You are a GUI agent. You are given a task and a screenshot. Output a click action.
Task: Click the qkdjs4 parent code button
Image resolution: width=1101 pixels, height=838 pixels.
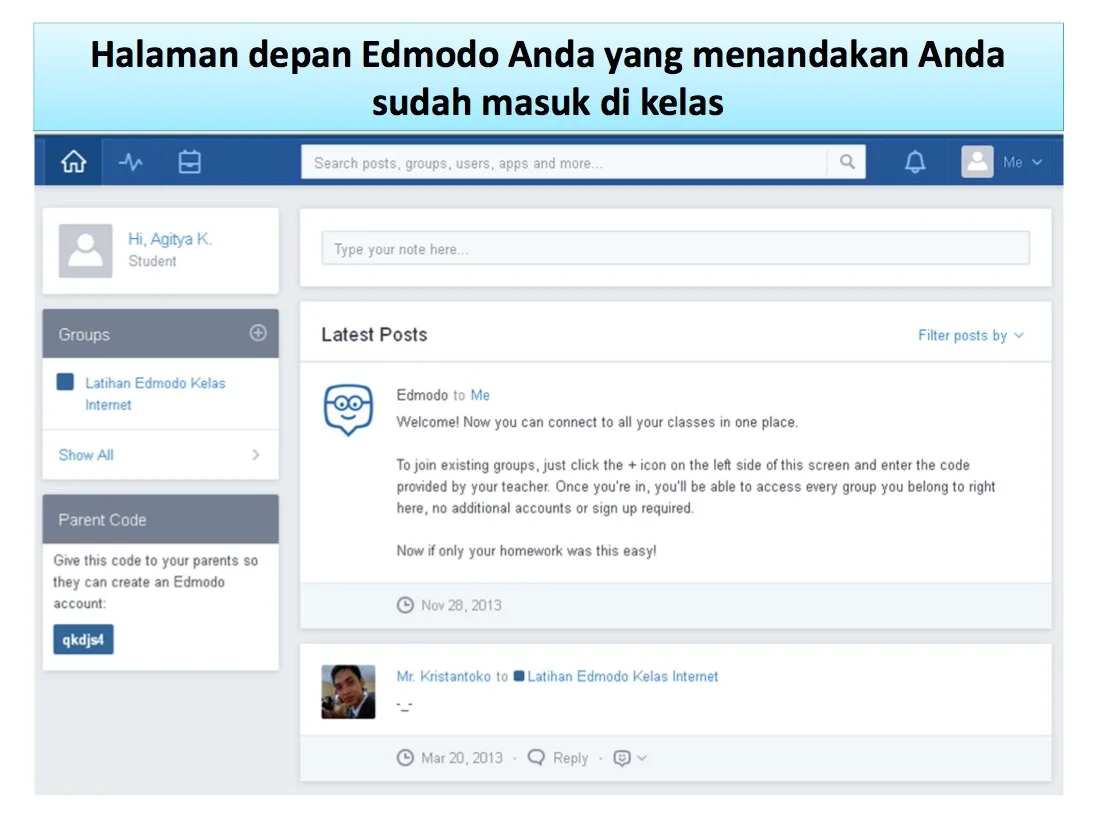[83, 639]
